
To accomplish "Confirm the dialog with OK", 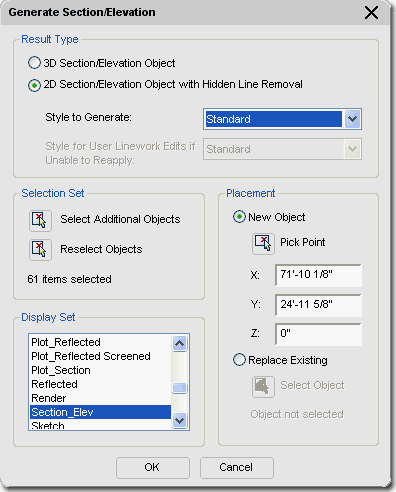I will [x=153, y=467].
